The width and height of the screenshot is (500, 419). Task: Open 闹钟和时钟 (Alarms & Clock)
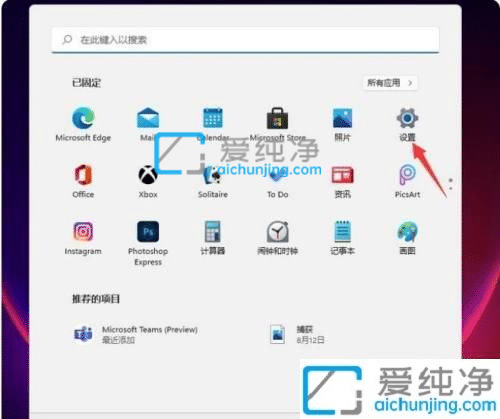[277, 238]
